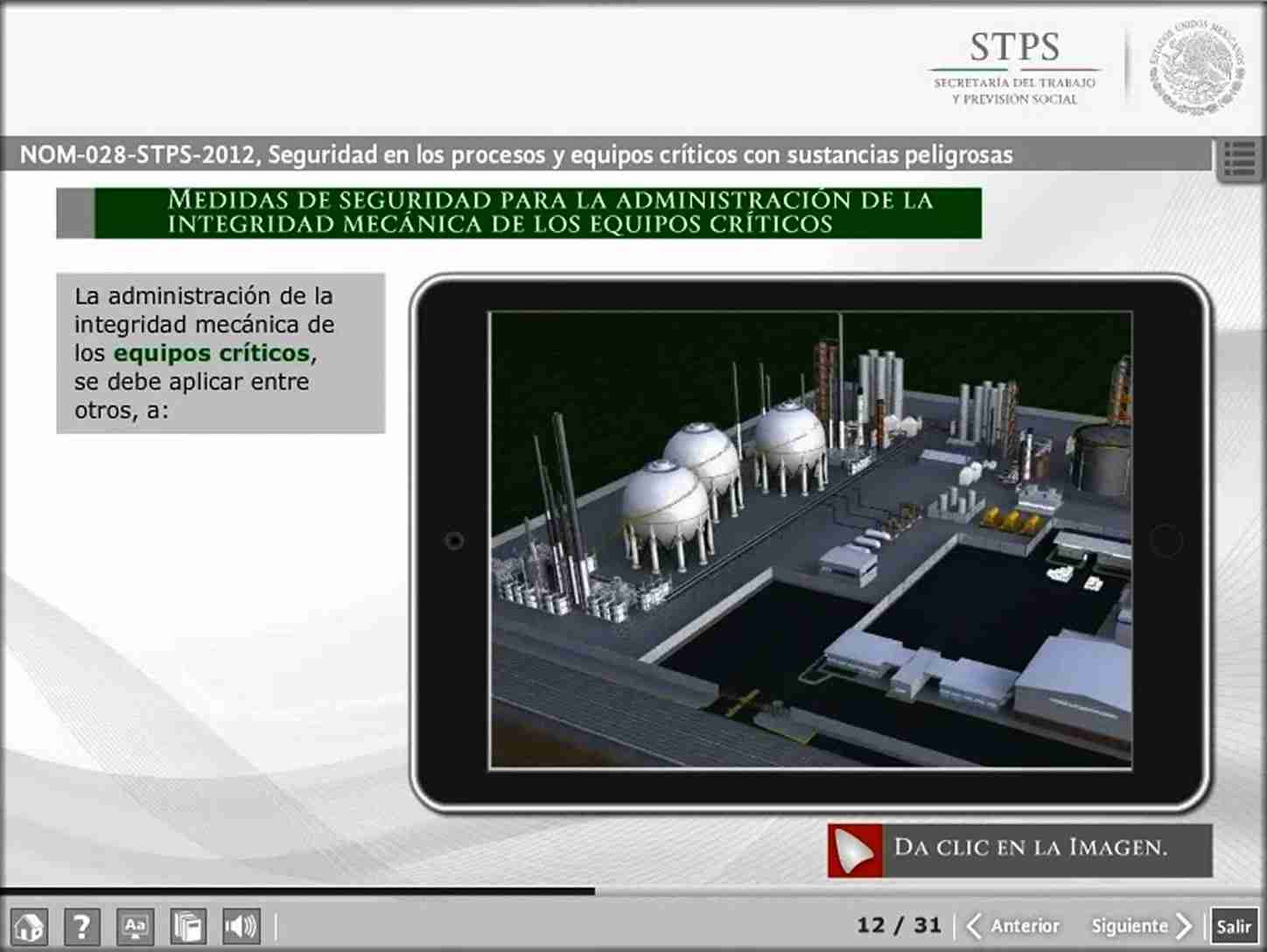Go to the course home page icon
The height and width of the screenshot is (952, 1267).
point(29,926)
